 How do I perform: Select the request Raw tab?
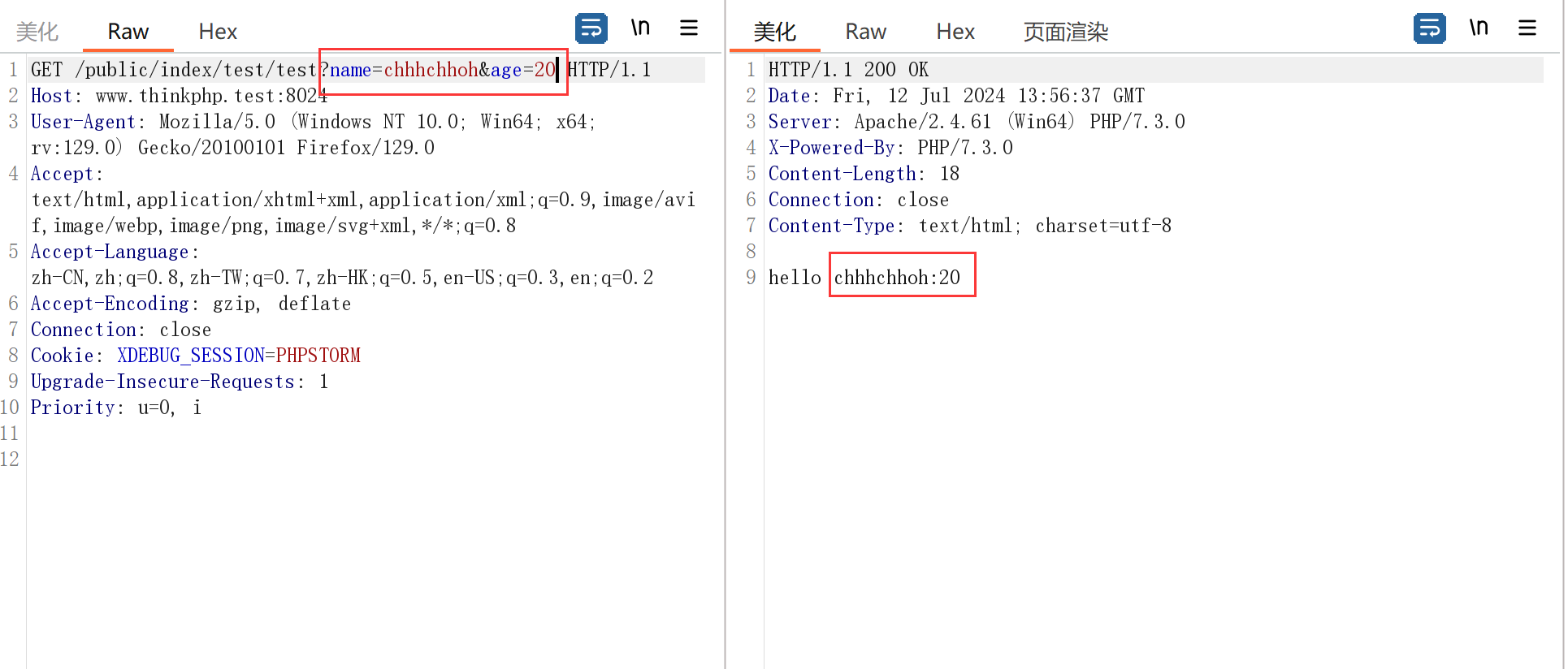click(128, 32)
